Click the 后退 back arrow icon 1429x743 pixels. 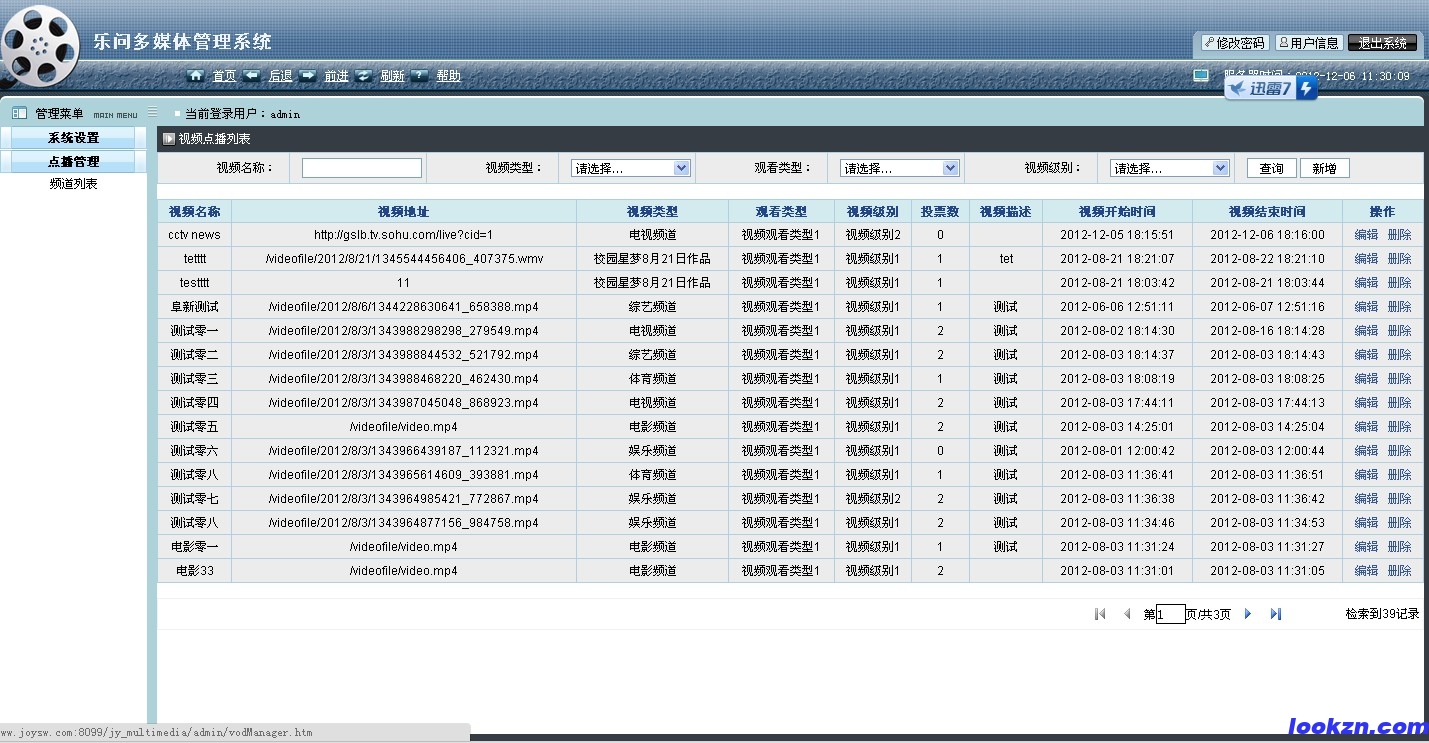(251, 76)
